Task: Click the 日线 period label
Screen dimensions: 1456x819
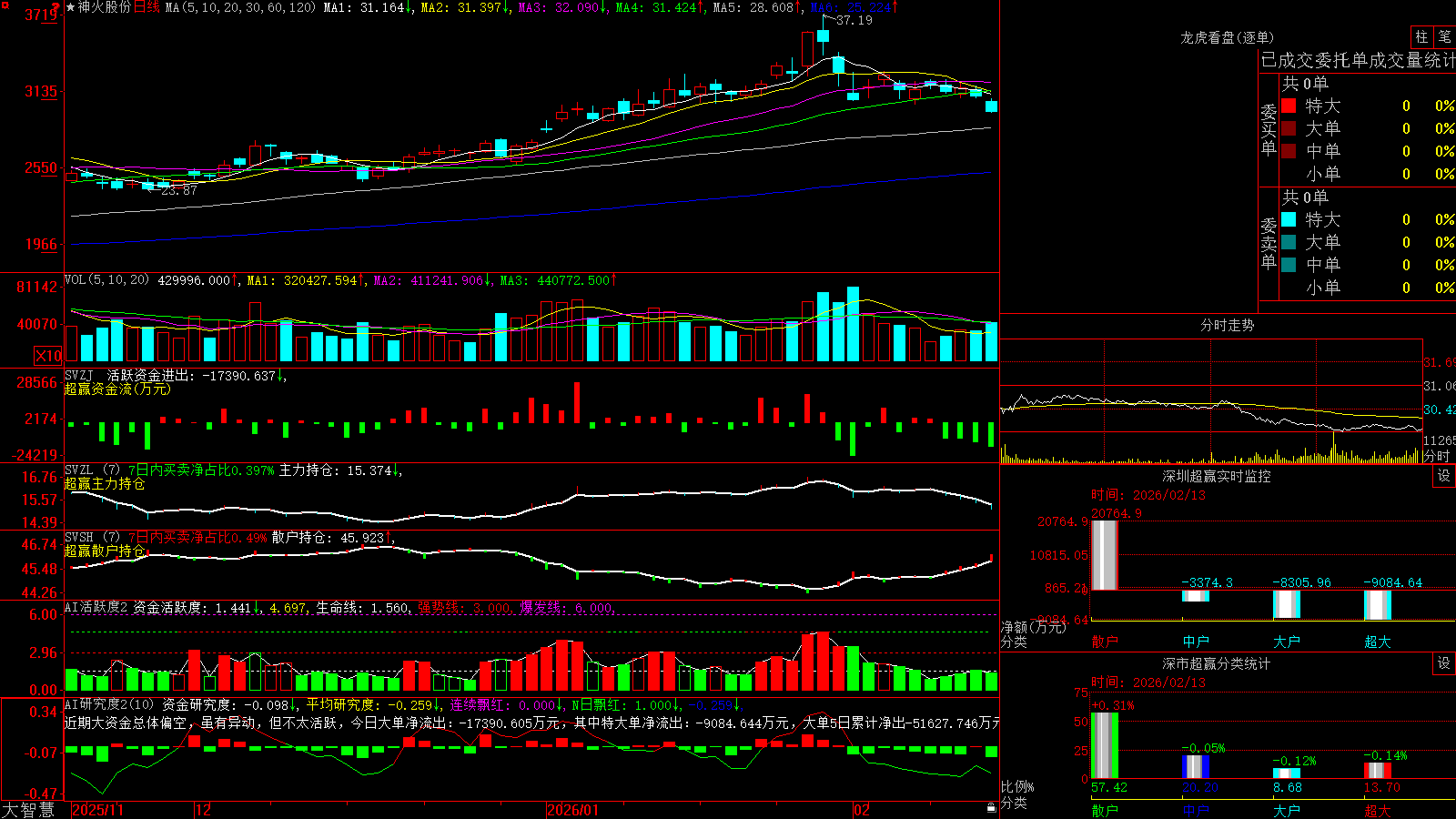Action: pyautogui.click(x=147, y=7)
